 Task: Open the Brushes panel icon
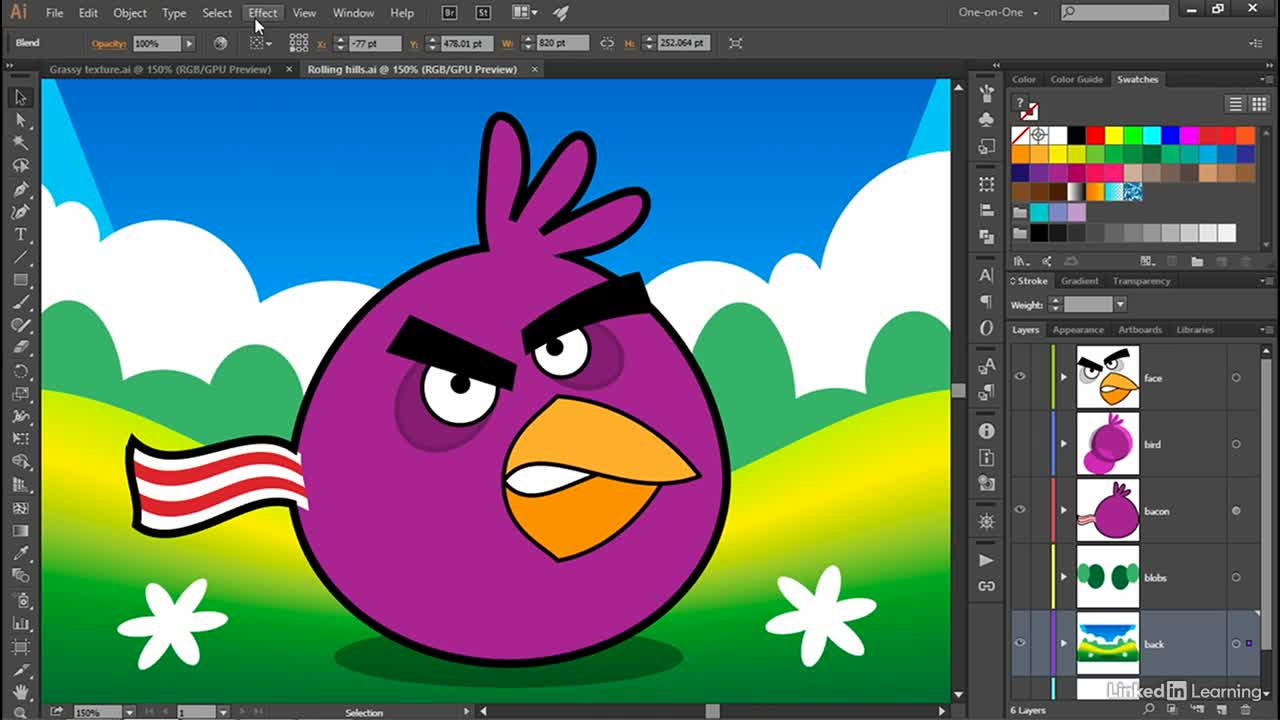tap(987, 94)
